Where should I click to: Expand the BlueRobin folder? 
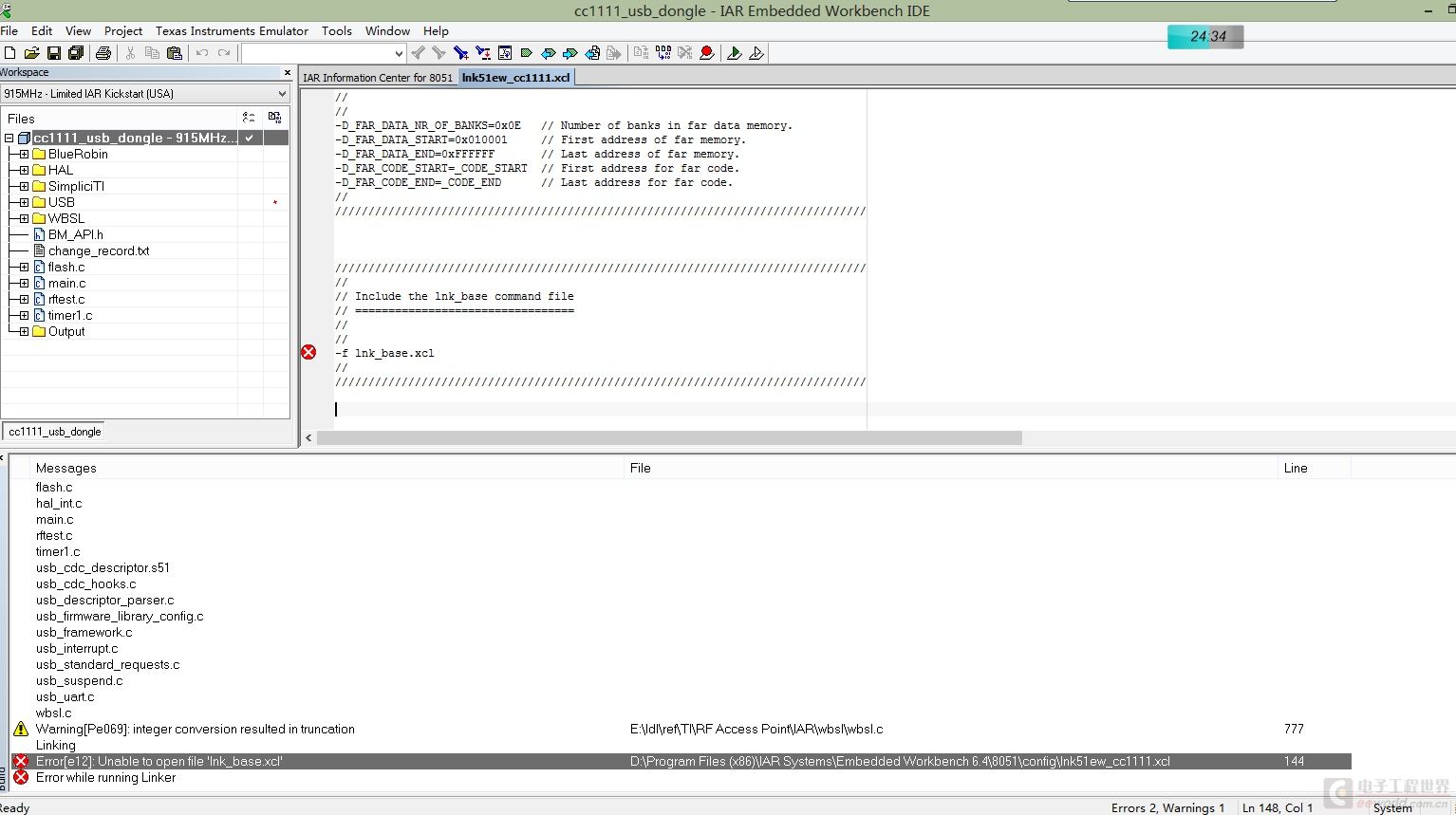pyautogui.click(x=24, y=154)
